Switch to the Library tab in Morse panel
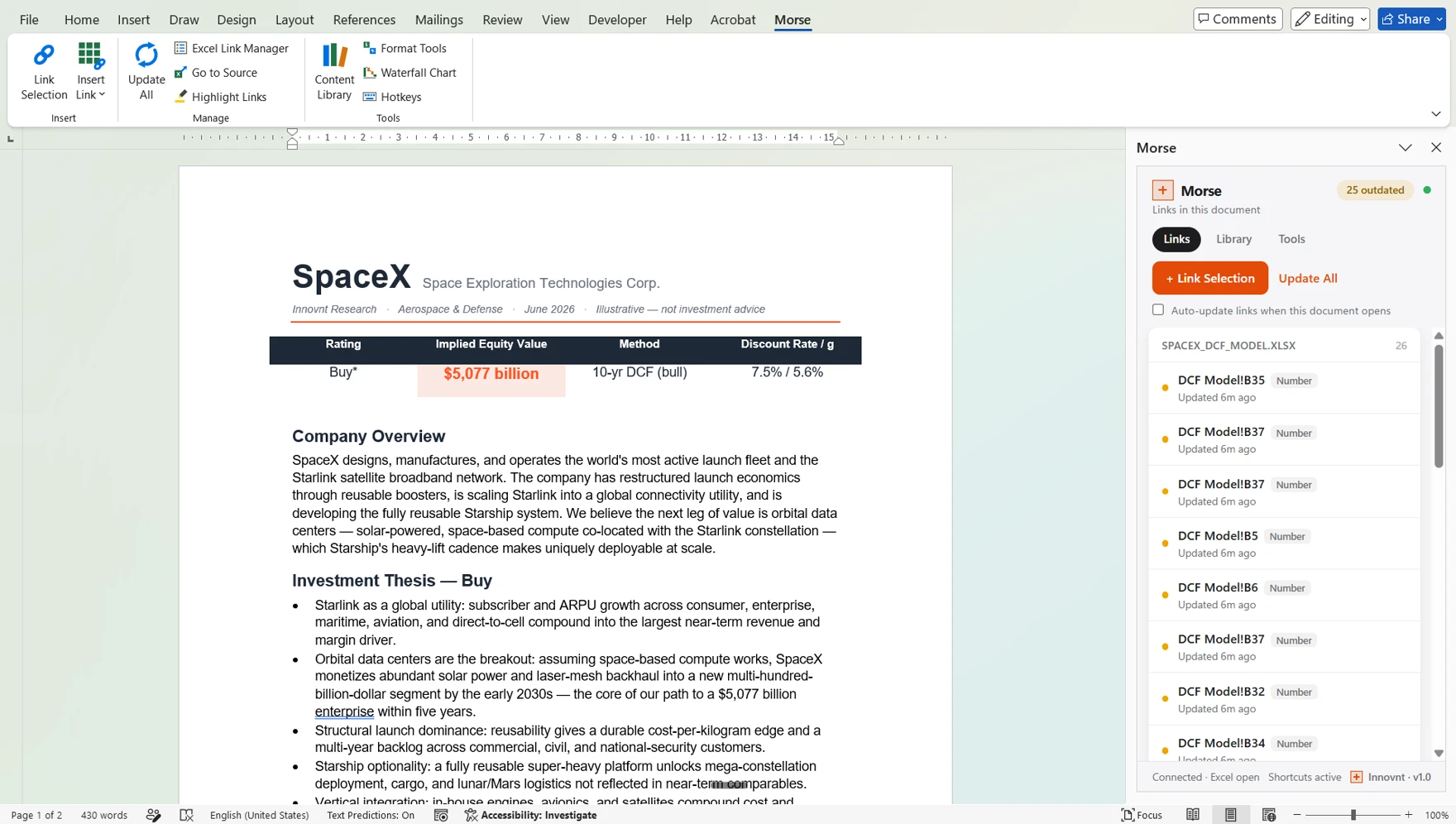Viewport: 1456px width, 824px height. pyautogui.click(x=1233, y=239)
